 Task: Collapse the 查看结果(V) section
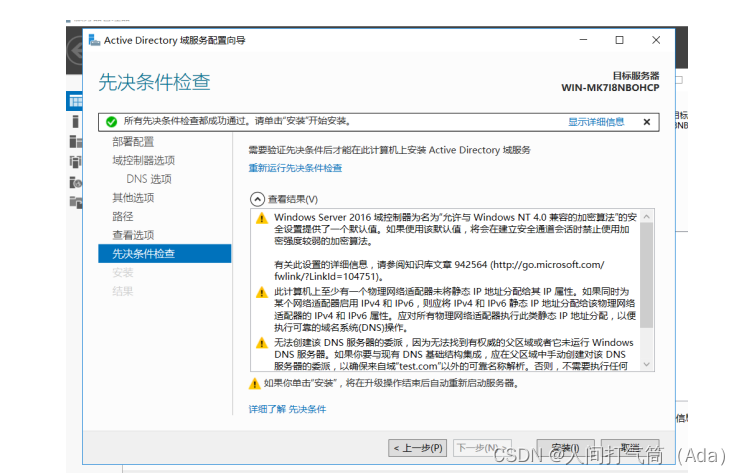click(x=257, y=199)
